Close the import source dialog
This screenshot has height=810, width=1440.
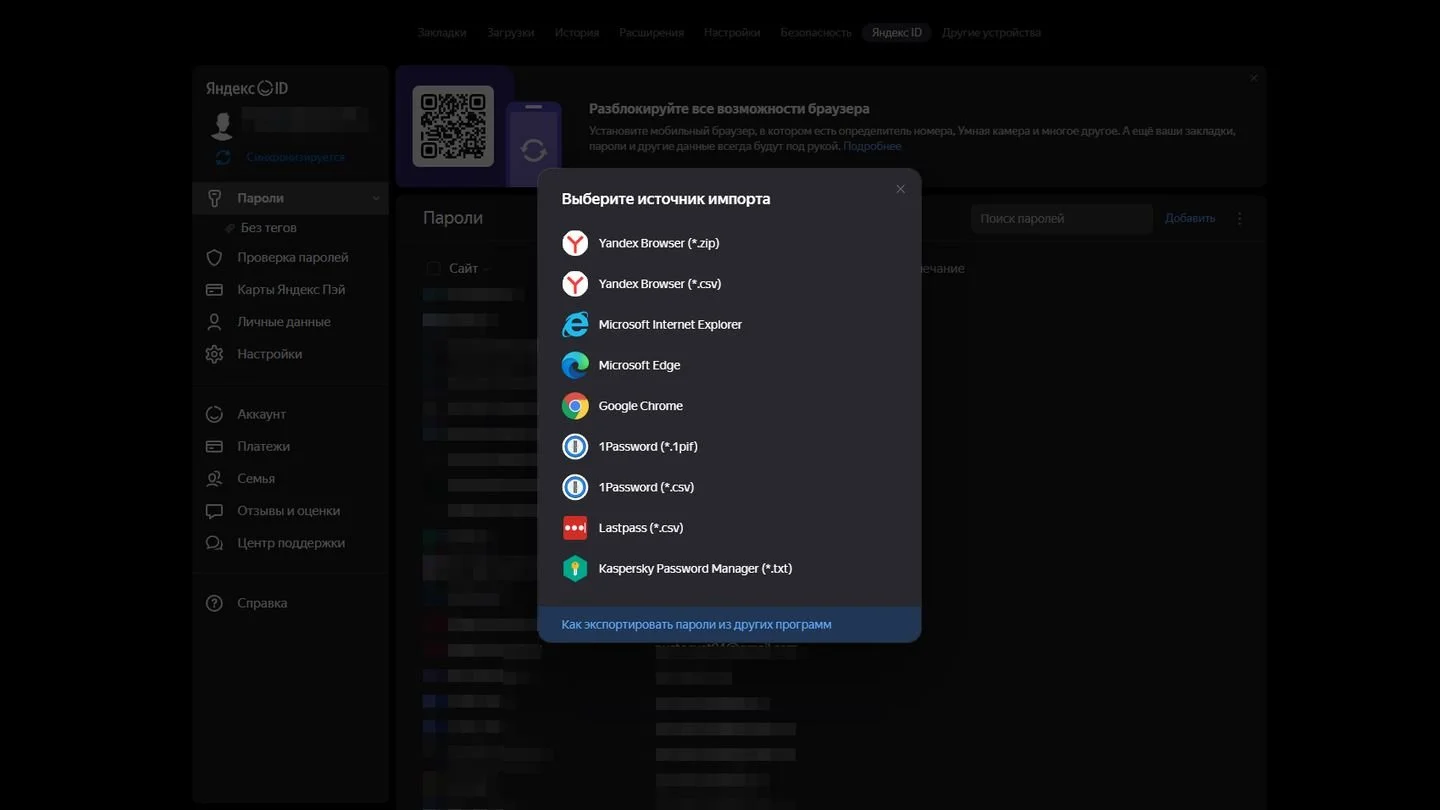tap(900, 189)
